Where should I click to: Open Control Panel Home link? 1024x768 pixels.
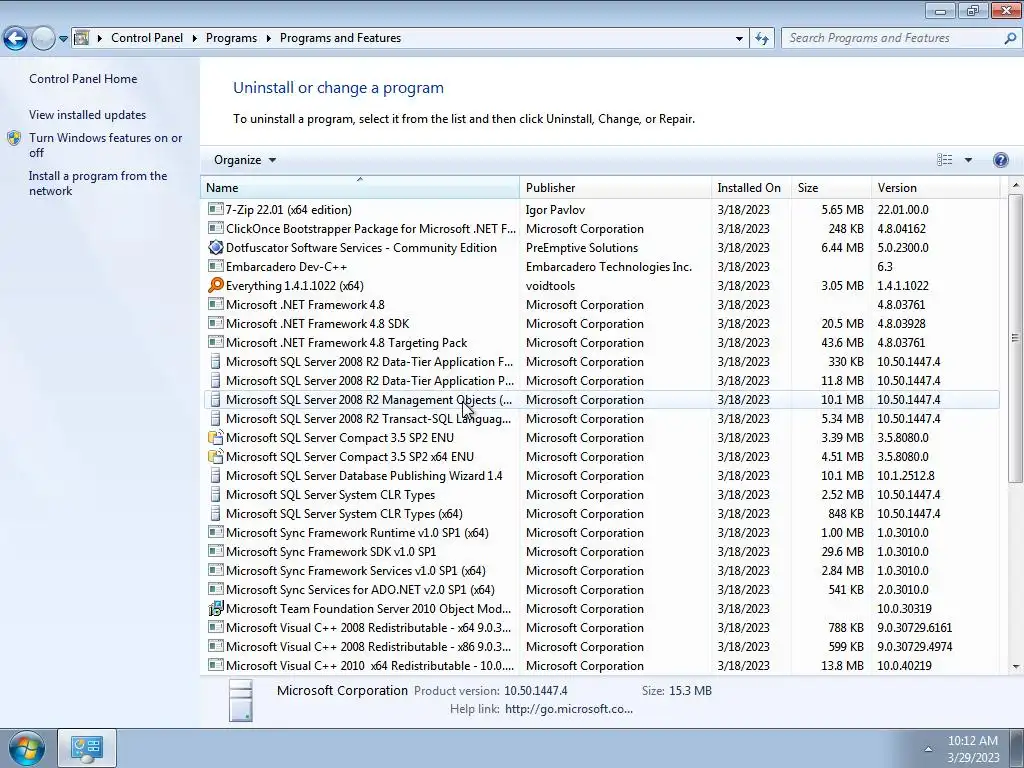click(x=83, y=79)
